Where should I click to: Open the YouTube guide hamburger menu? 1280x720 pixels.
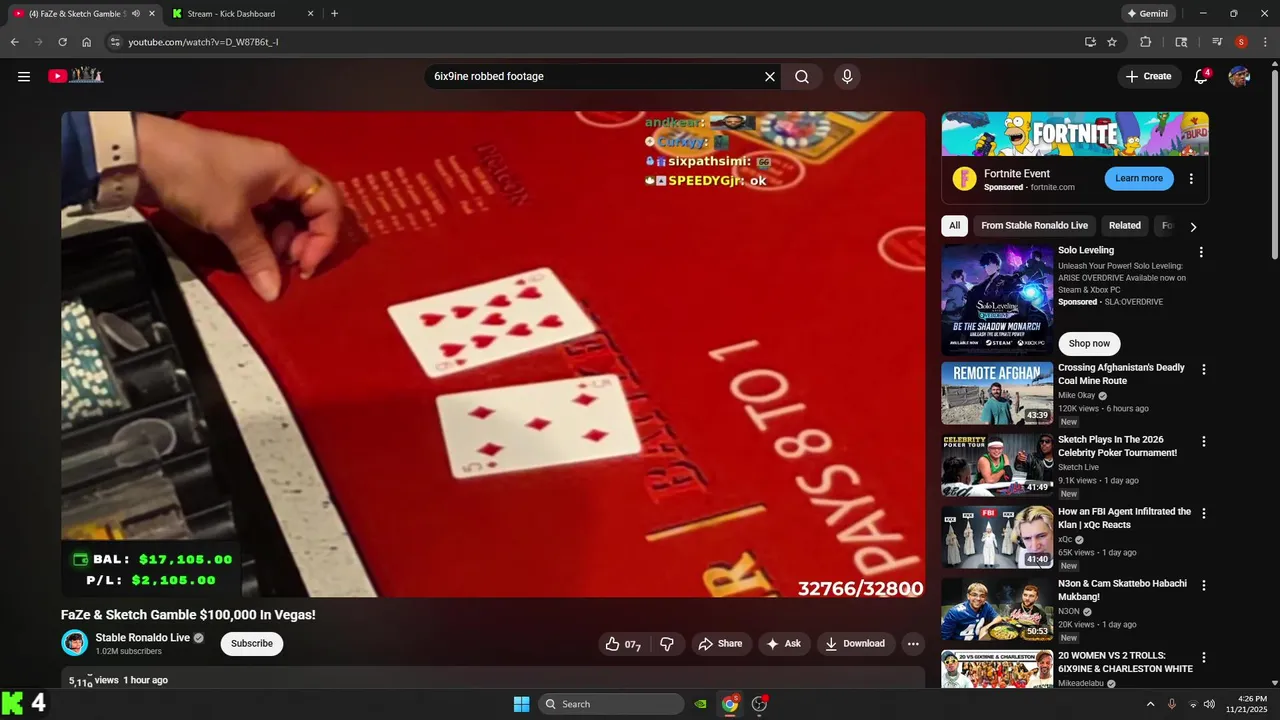24,76
